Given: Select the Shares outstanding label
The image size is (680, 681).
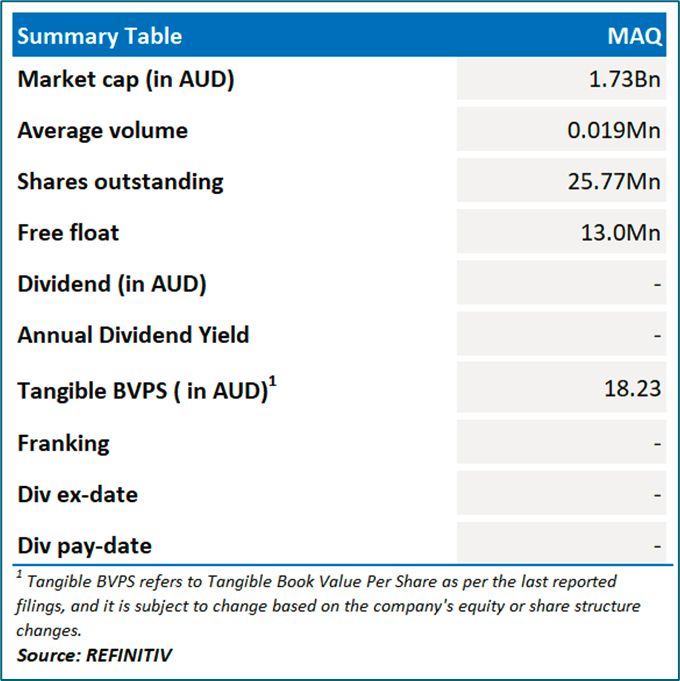Looking at the screenshot, I should coord(120,182).
